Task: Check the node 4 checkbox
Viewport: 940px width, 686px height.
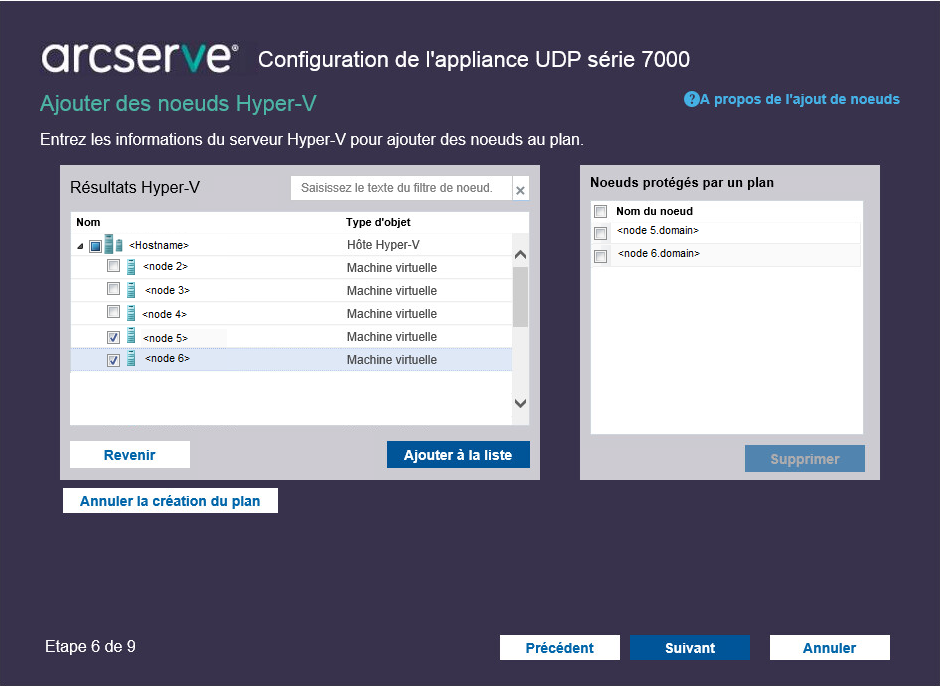Action: [x=113, y=312]
